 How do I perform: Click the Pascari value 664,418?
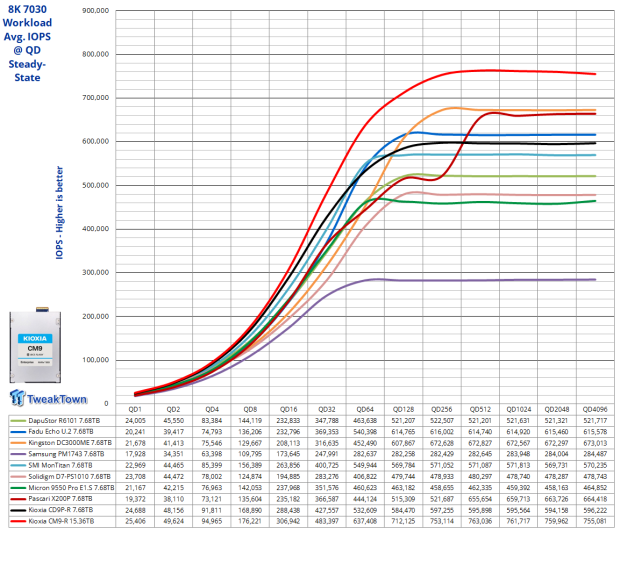coord(595,499)
